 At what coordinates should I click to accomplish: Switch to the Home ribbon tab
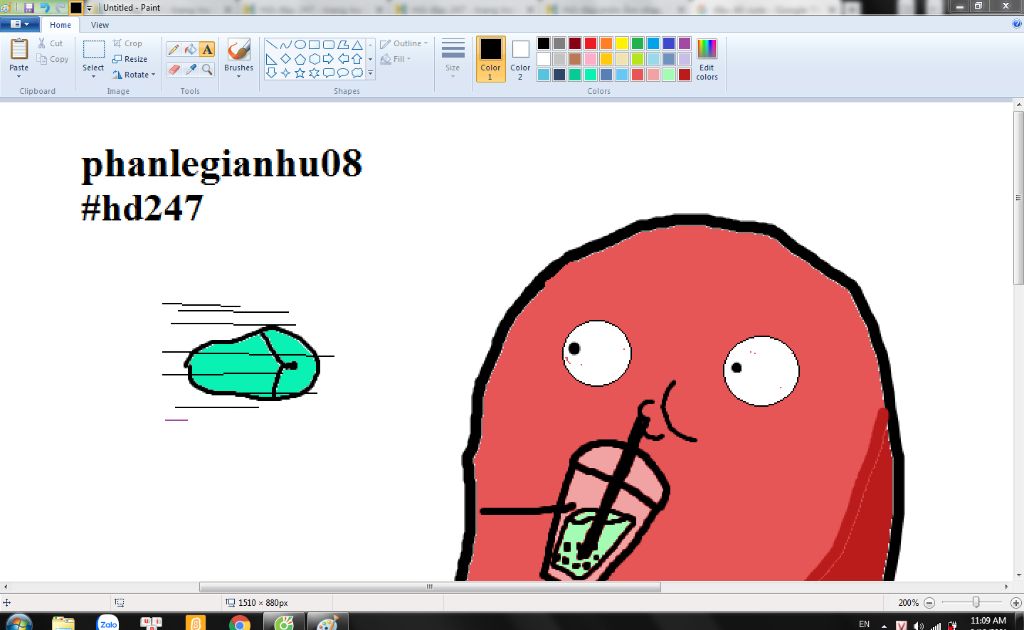(60, 25)
